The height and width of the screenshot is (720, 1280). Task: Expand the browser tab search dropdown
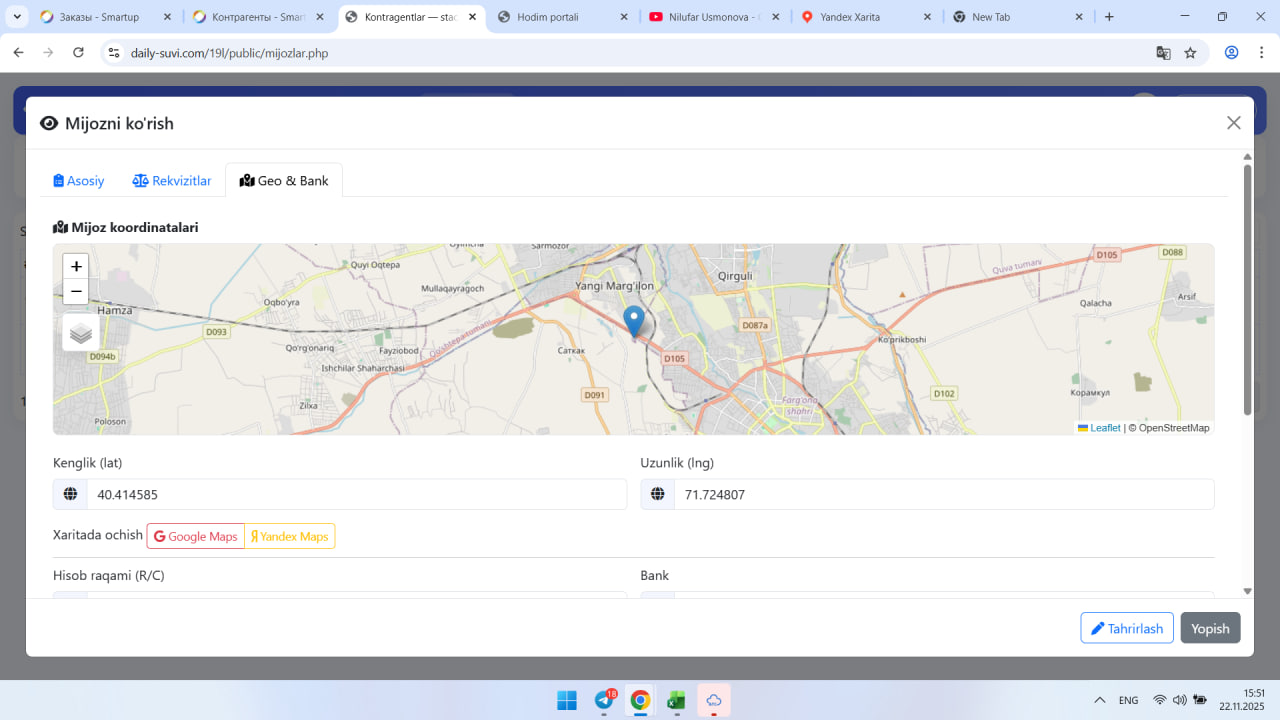click(18, 17)
